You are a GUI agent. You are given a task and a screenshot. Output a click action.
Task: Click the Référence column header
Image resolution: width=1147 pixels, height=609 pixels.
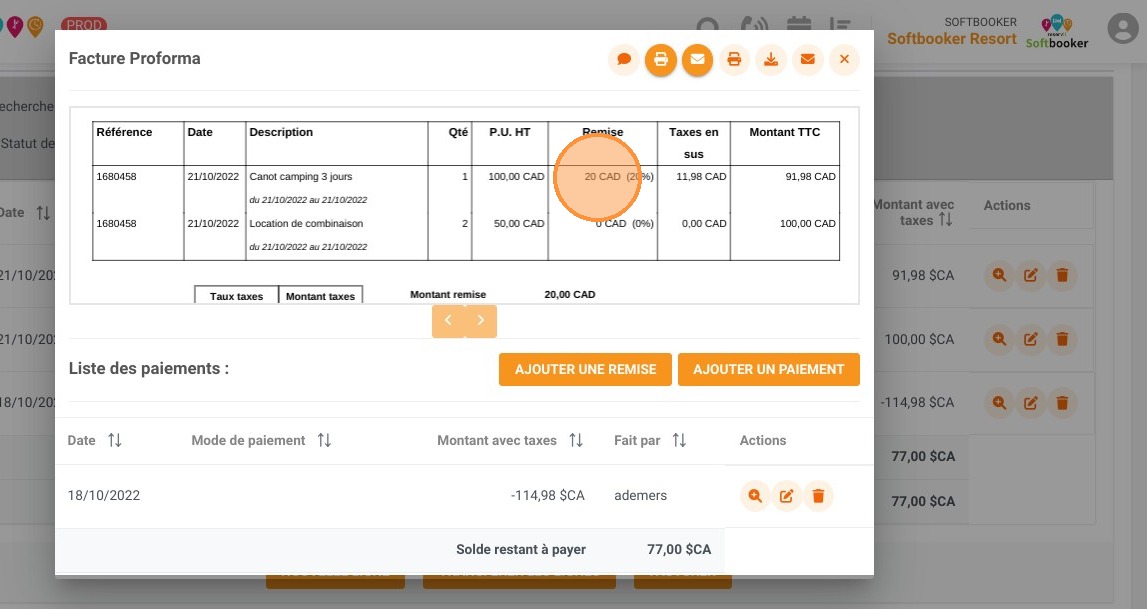point(124,132)
